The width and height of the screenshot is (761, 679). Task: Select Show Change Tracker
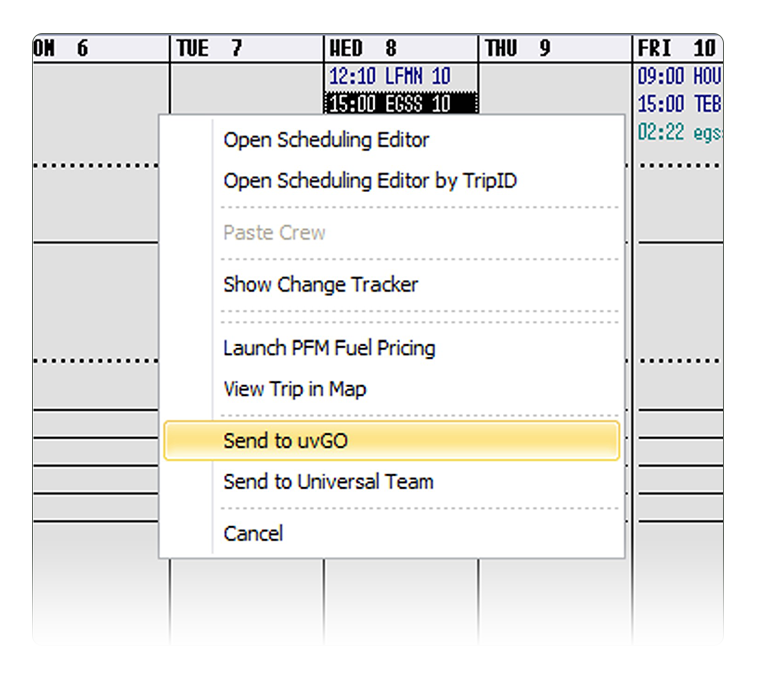pyautogui.click(x=320, y=284)
